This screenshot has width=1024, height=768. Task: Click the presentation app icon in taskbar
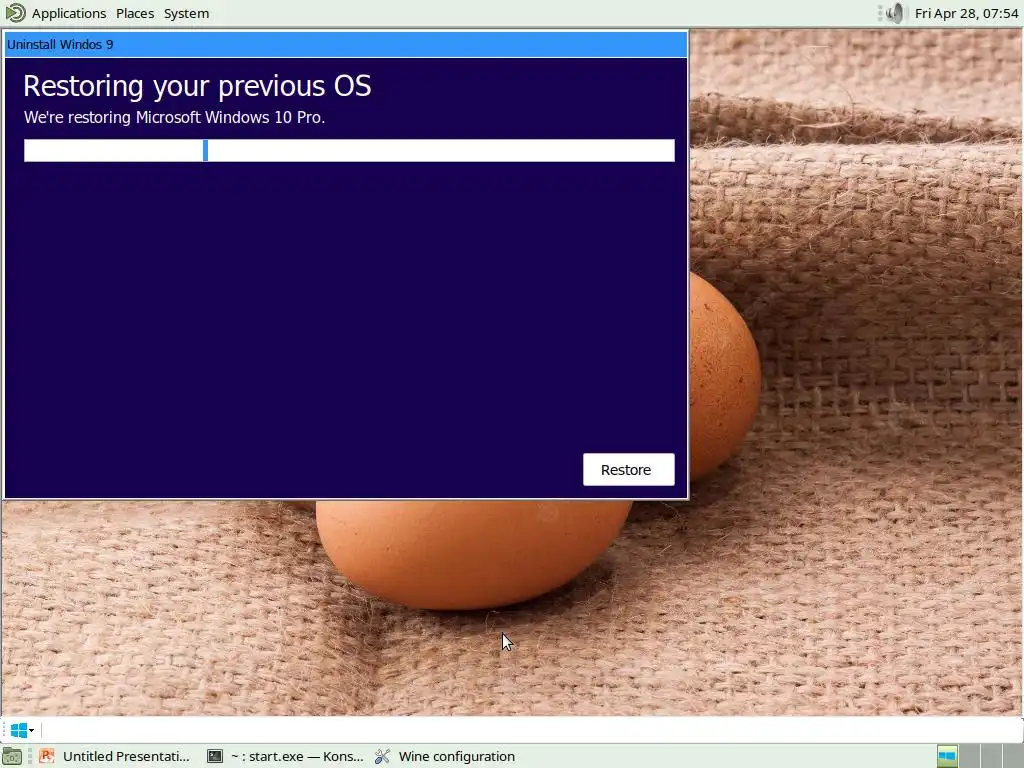click(46, 756)
